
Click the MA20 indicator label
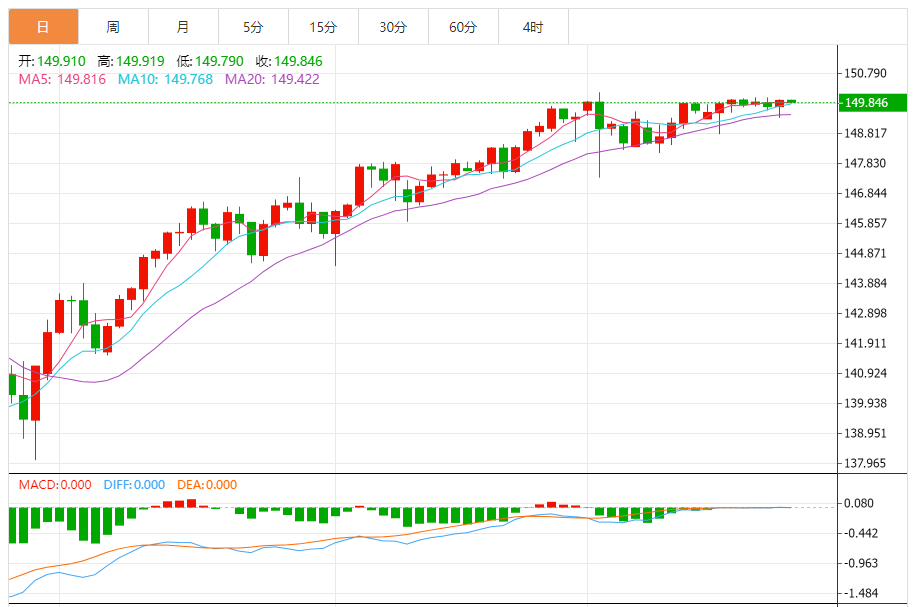(x=272, y=79)
